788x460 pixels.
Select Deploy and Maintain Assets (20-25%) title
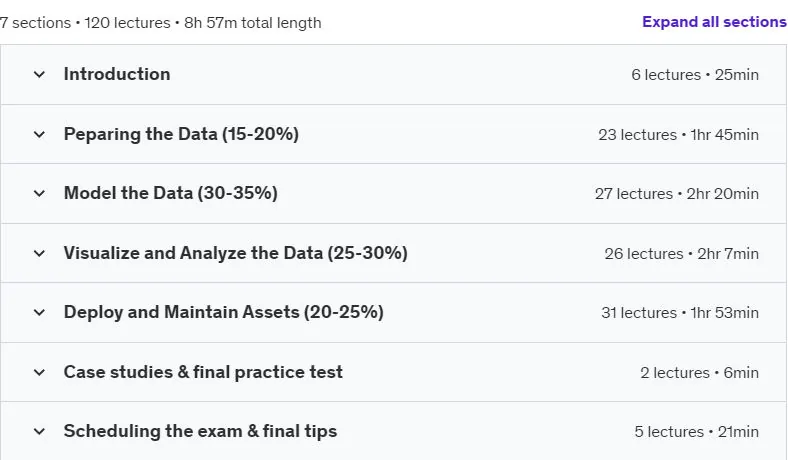pyautogui.click(x=224, y=312)
